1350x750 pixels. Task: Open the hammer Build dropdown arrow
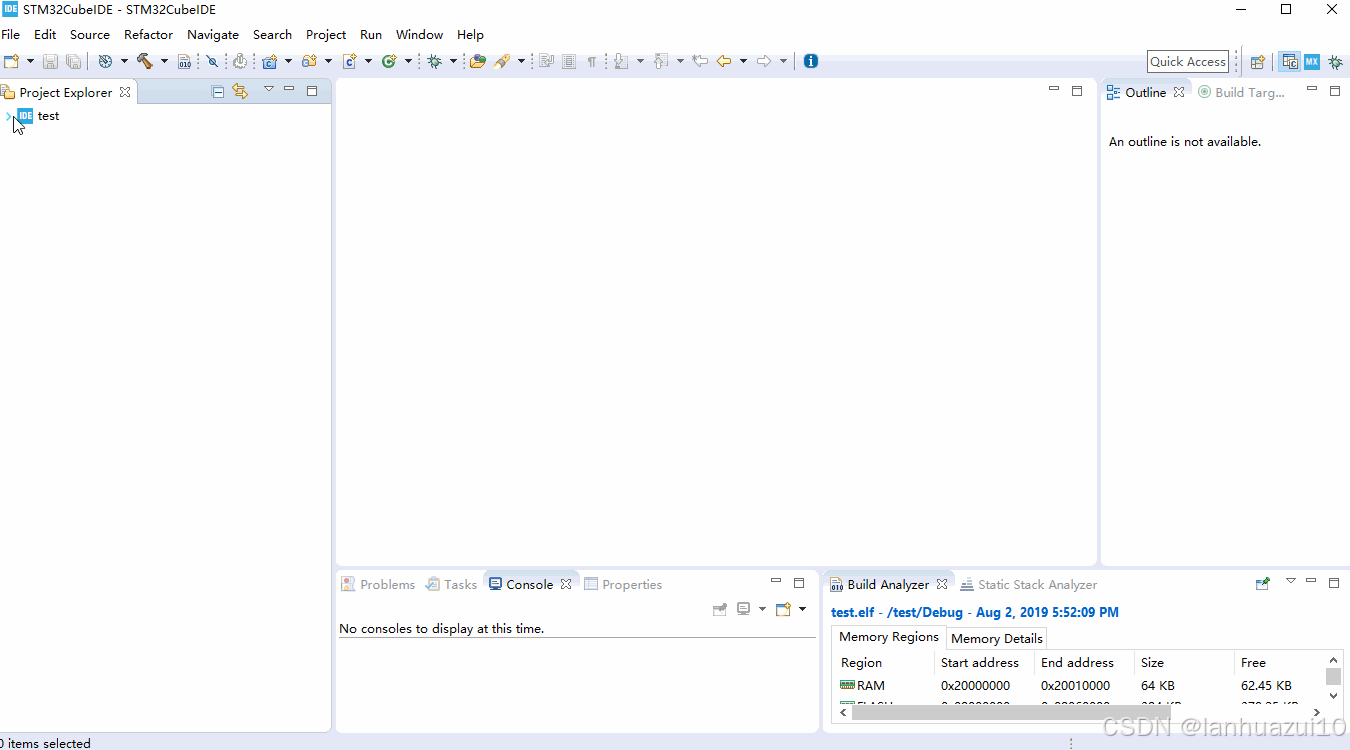tap(164, 61)
